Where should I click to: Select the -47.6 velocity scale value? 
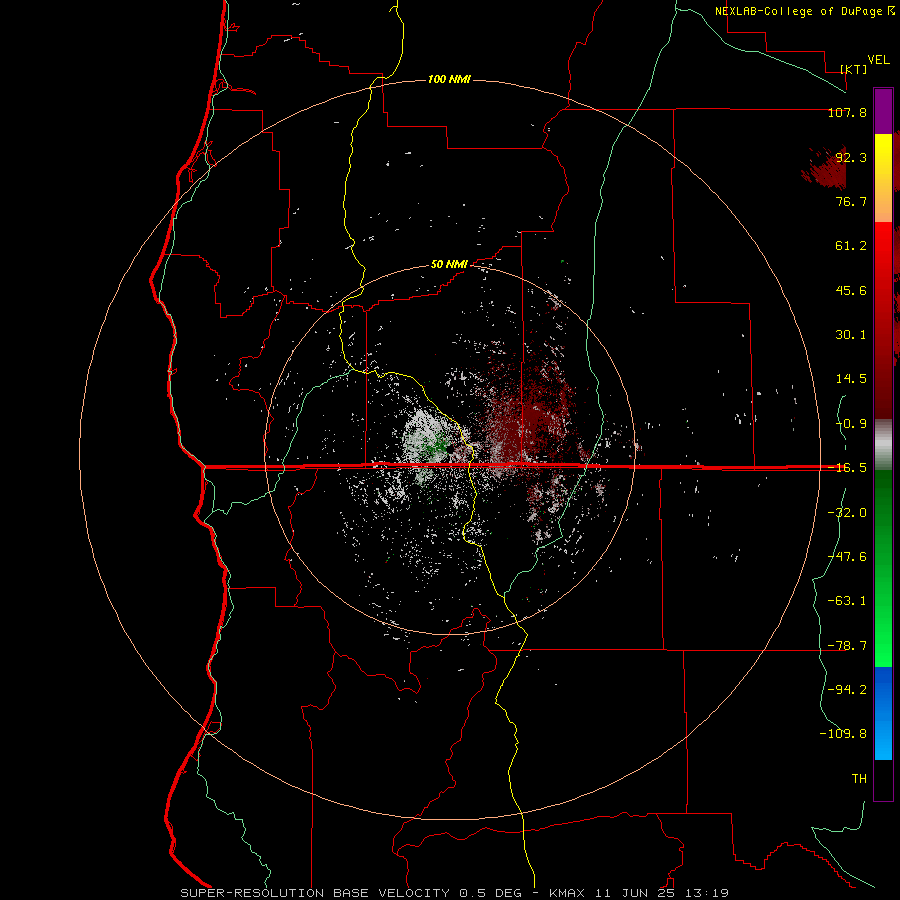pos(847,557)
